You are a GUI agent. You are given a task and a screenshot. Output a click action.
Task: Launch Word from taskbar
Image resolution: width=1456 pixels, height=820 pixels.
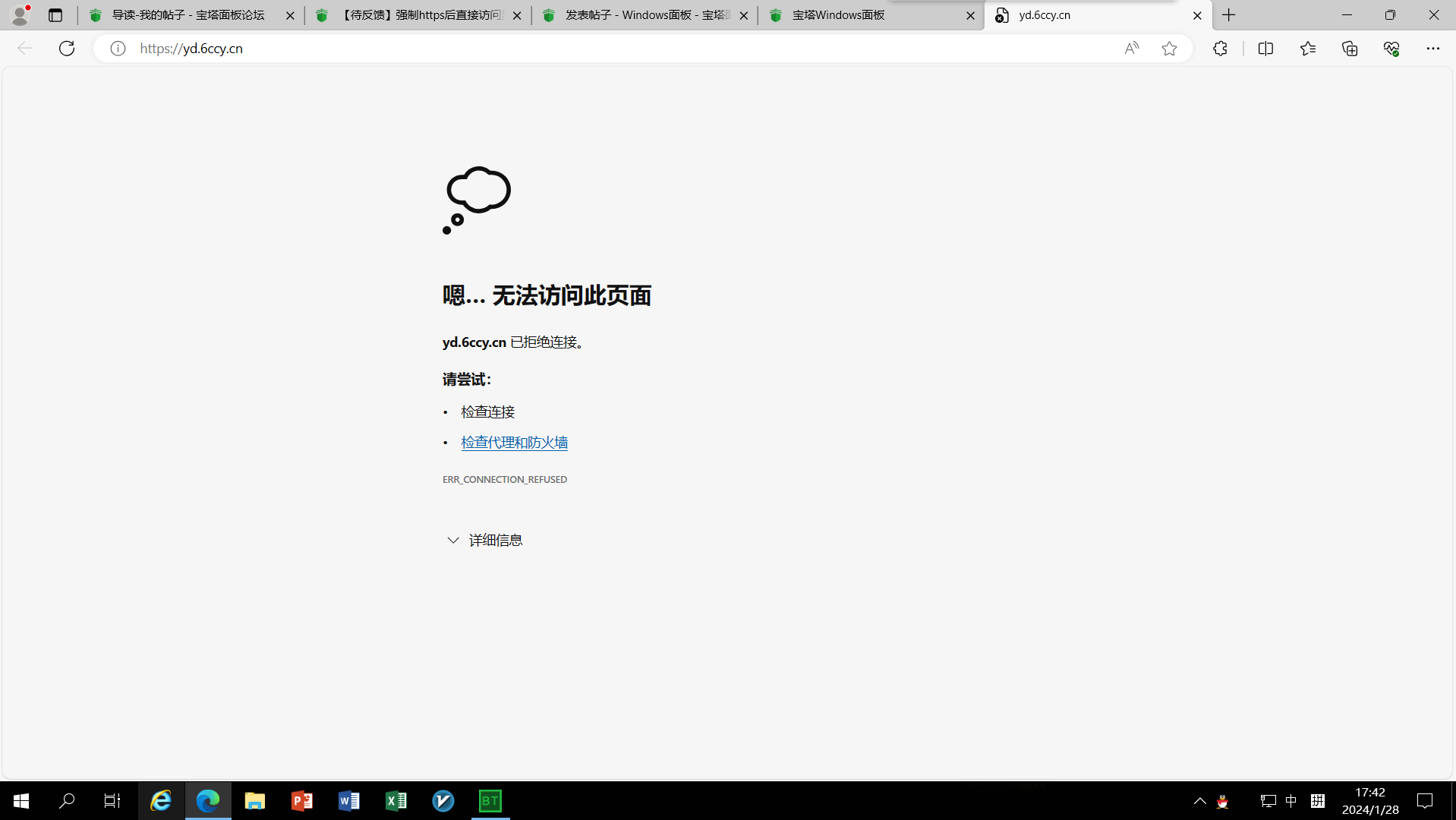(349, 800)
